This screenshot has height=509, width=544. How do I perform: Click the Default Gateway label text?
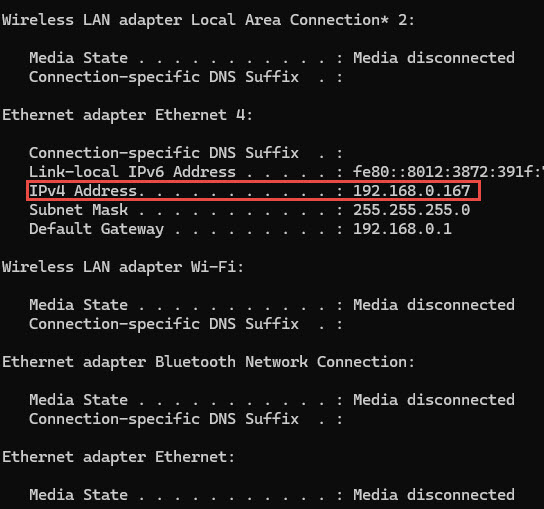coord(96,229)
